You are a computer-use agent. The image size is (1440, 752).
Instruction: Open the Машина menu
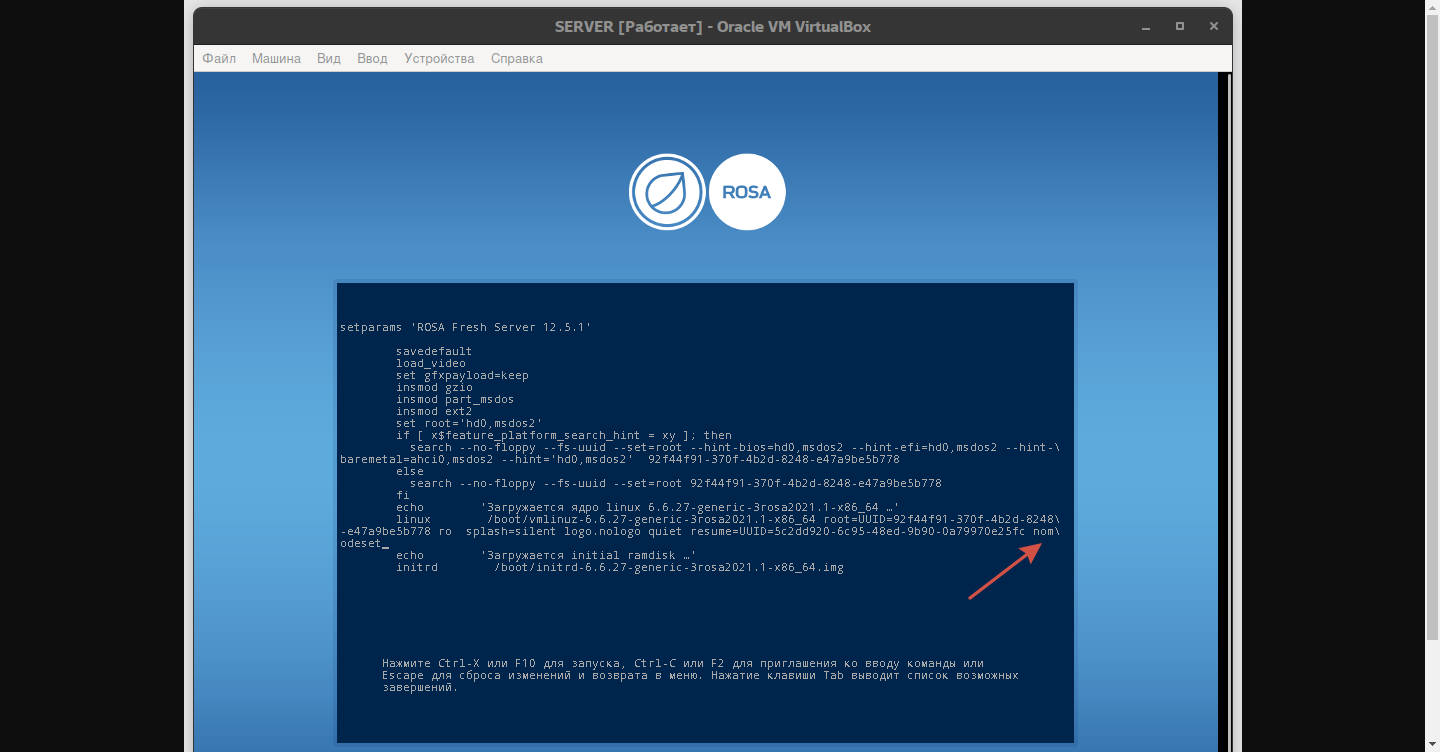coord(276,58)
